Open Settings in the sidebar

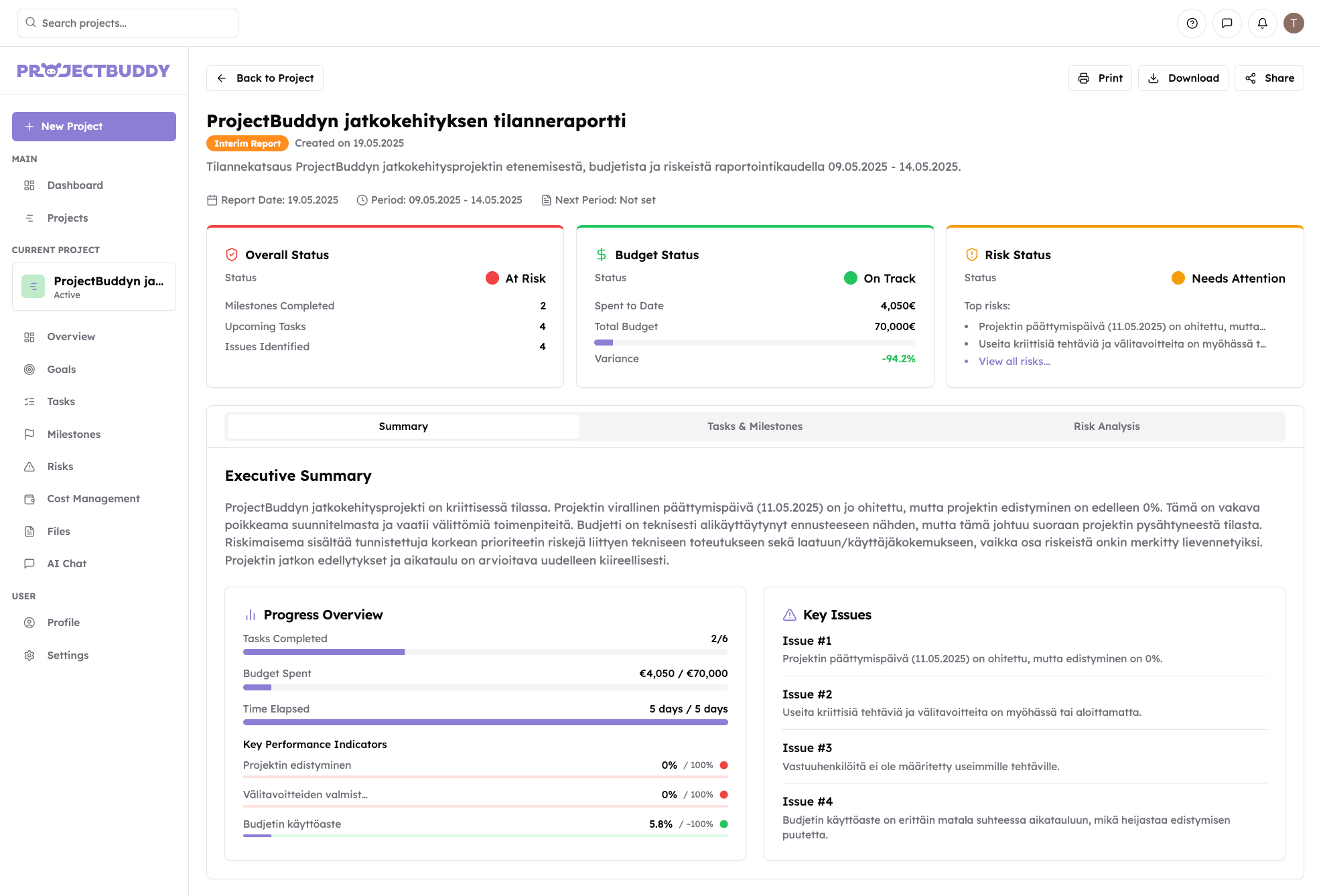pyautogui.click(x=94, y=656)
